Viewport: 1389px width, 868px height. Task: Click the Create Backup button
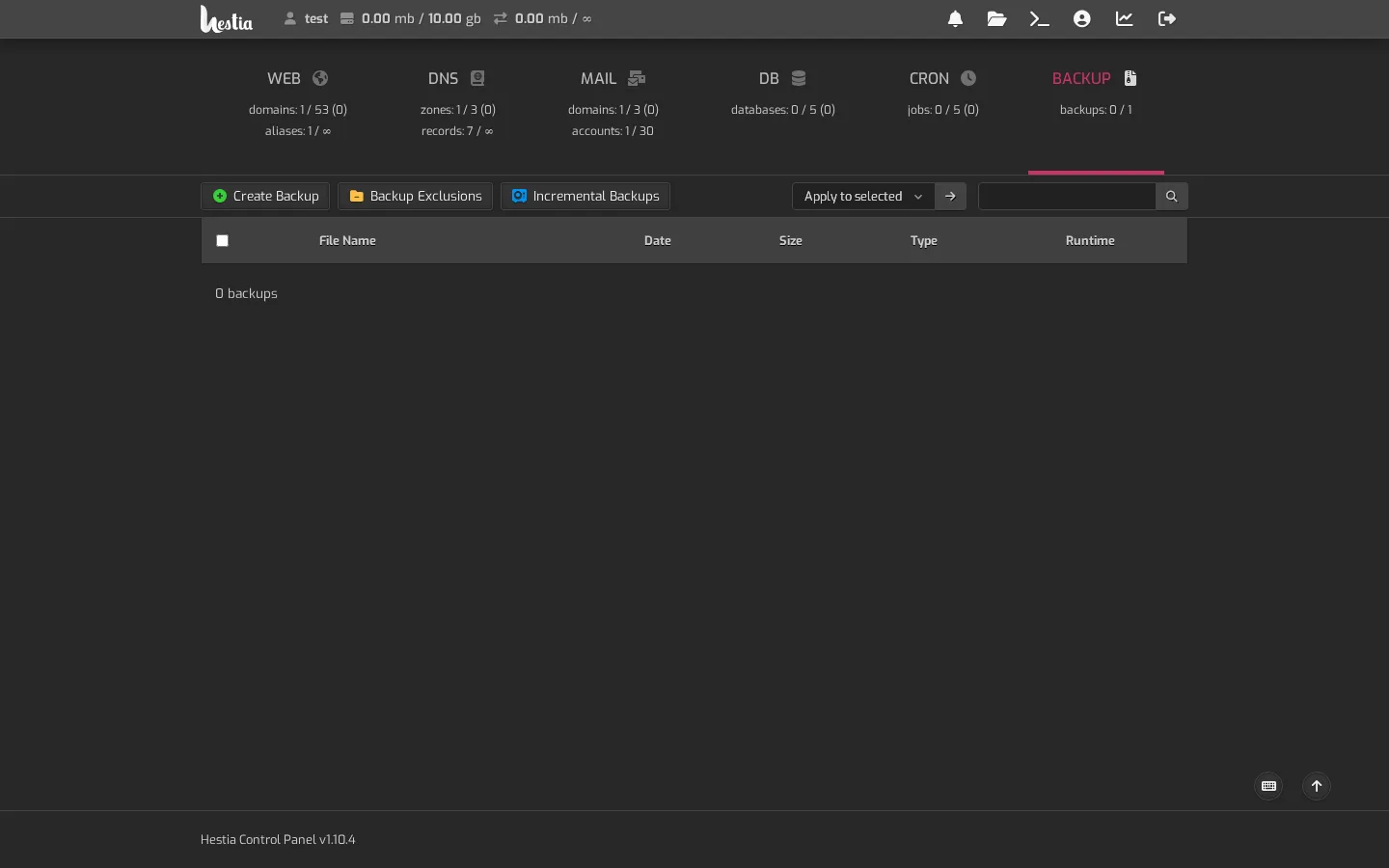[x=265, y=196]
